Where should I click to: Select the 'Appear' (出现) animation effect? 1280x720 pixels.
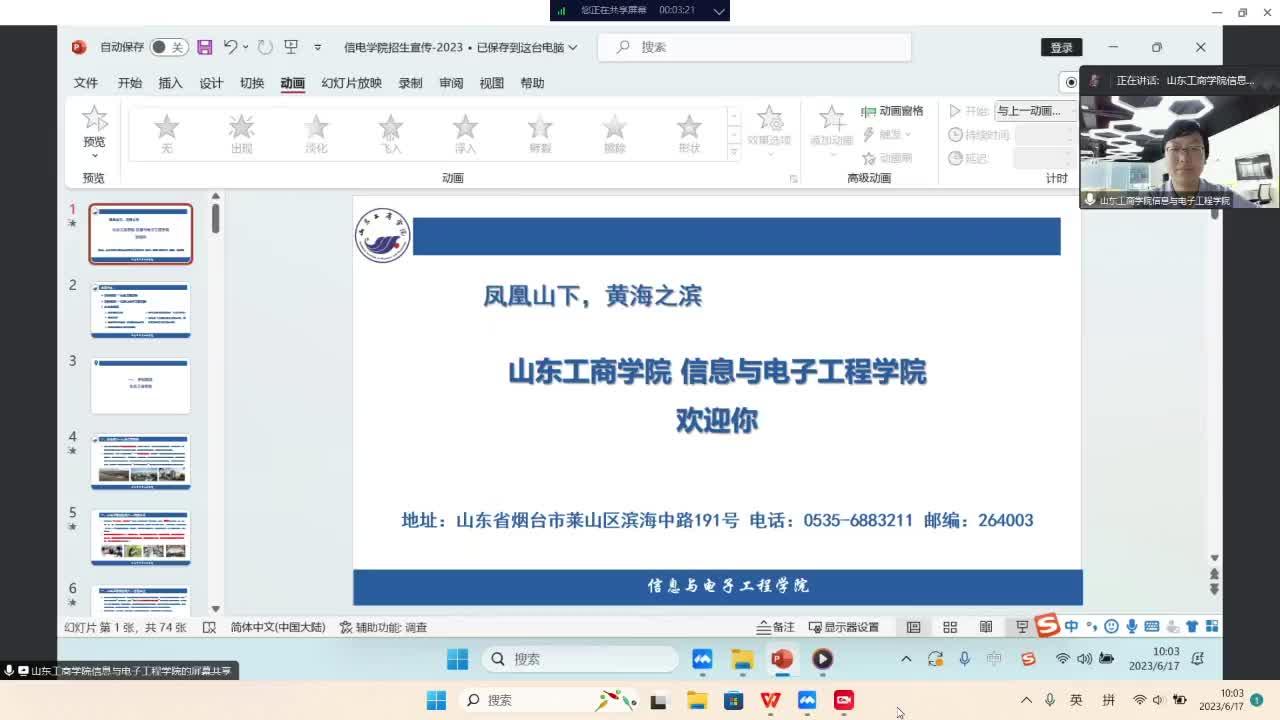pos(241,133)
